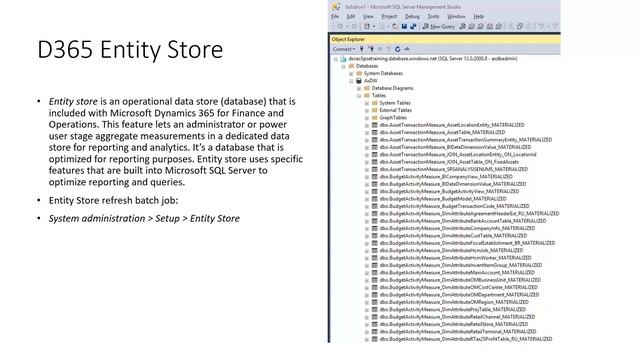Click the AxDW database cylinder icon
640x360 pixels.
pyautogui.click(x=359, y=81)
